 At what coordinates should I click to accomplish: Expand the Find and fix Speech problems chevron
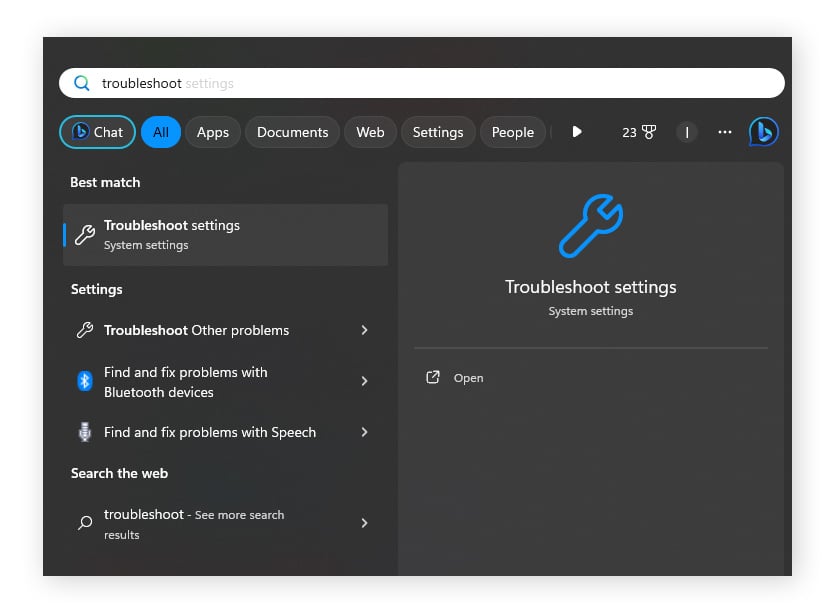pyautogui.click(x=365, y=432)
